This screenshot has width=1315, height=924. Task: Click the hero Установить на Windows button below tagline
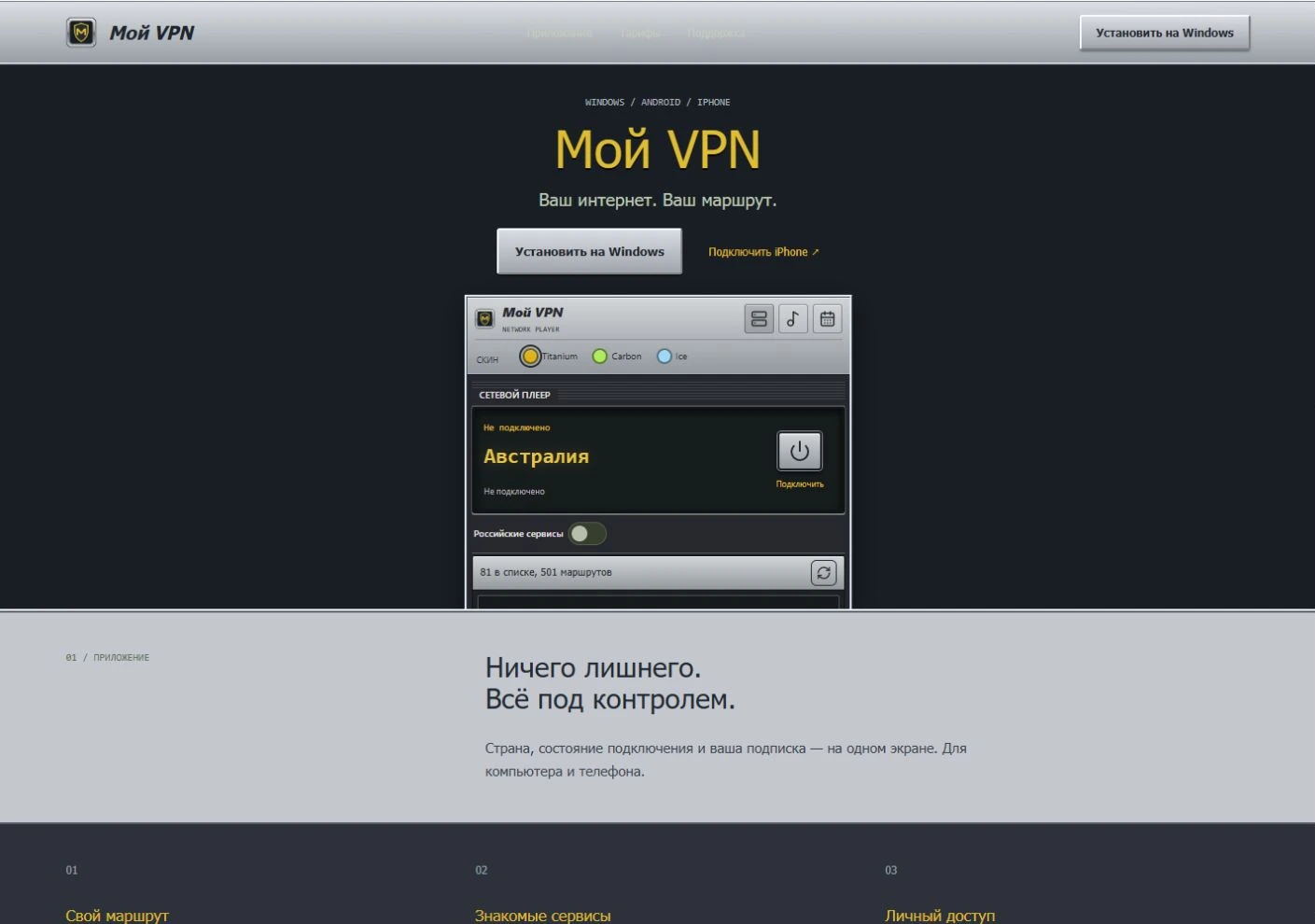[x=590, y=251]
